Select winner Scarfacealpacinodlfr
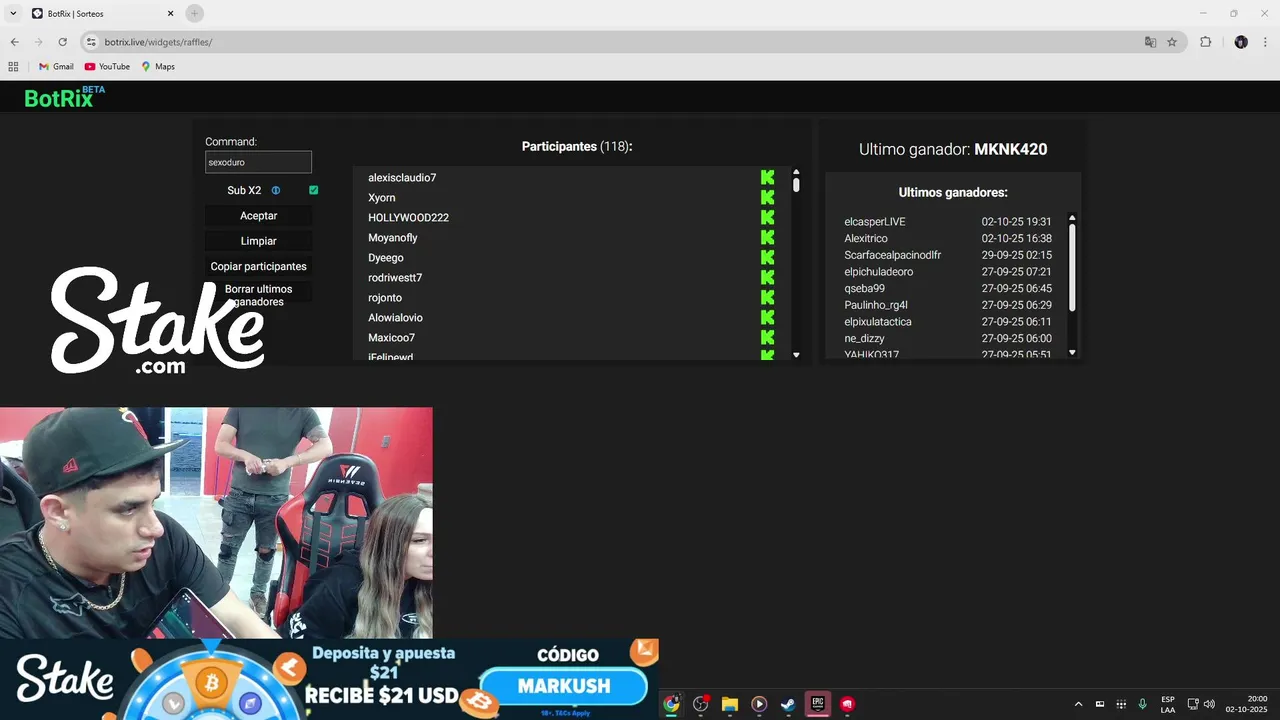 [892, 255]
